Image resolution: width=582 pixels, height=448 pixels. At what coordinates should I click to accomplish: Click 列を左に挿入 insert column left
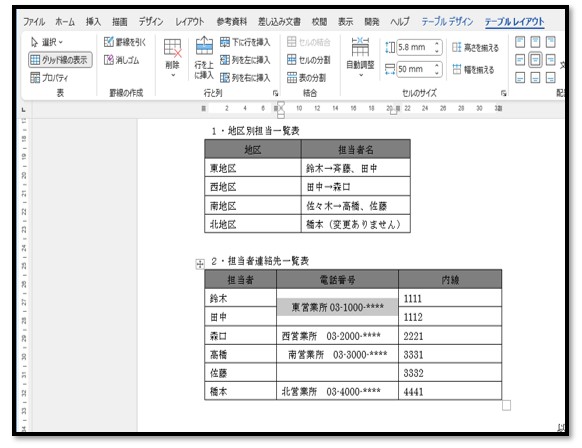pos(245,60)
